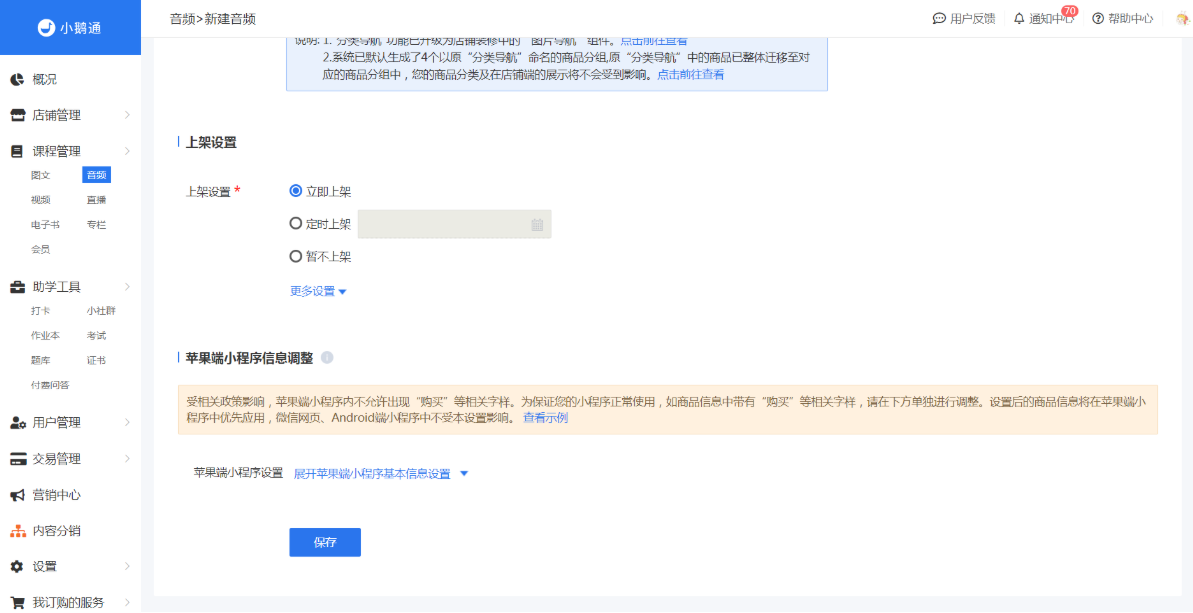The width and height of the screenshot is (1193, 613).
Task: Open the 直播 submenu item
Action: click(x=97, y=200)
